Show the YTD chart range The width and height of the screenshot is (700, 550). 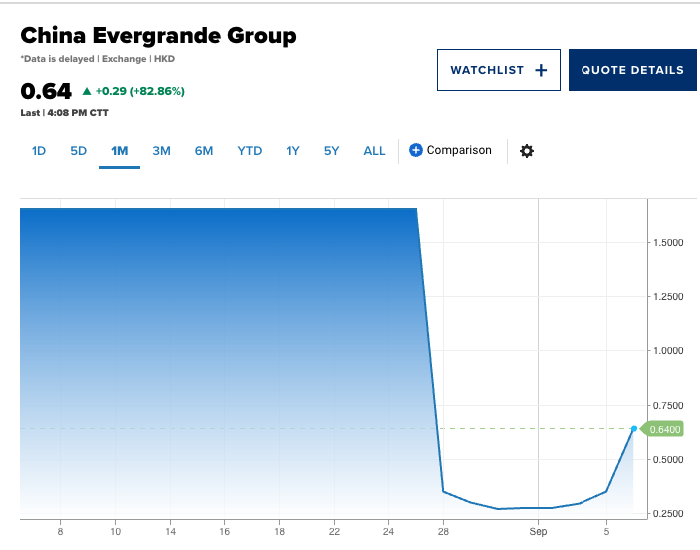point(250,151)
